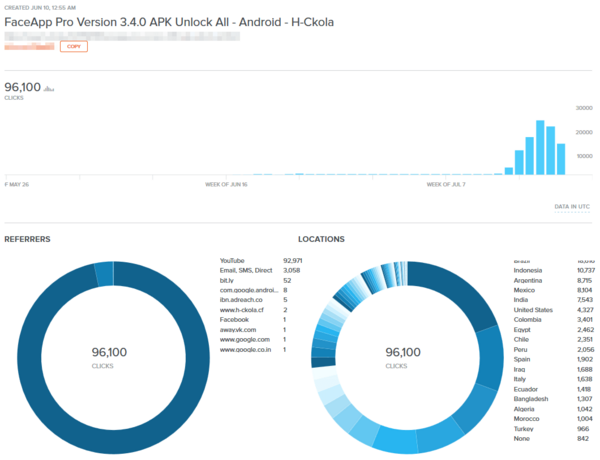Screen dimensions: 600x460
Task: Click the blurred short link next to COPY
Action: tap(30, 46)
